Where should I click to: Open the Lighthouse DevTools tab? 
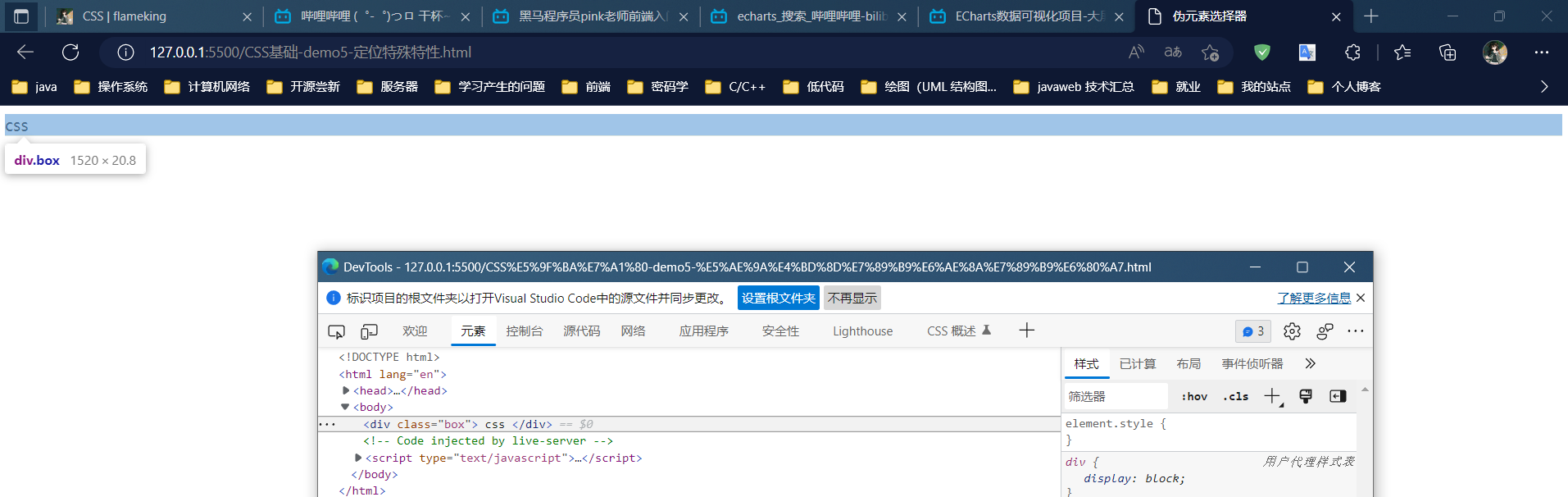pos(863,331)
